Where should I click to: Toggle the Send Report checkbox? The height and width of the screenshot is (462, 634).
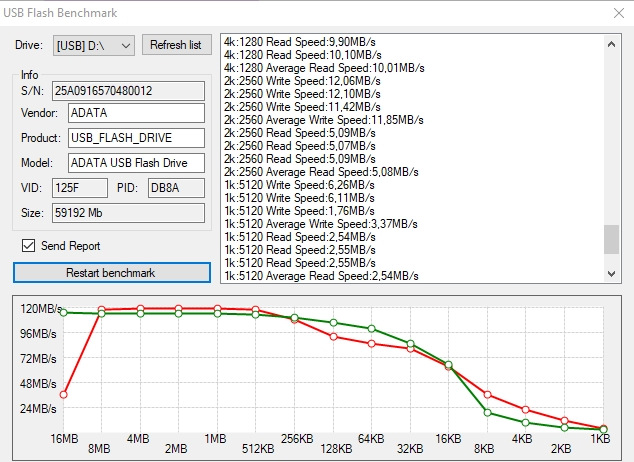coord(28,245)
